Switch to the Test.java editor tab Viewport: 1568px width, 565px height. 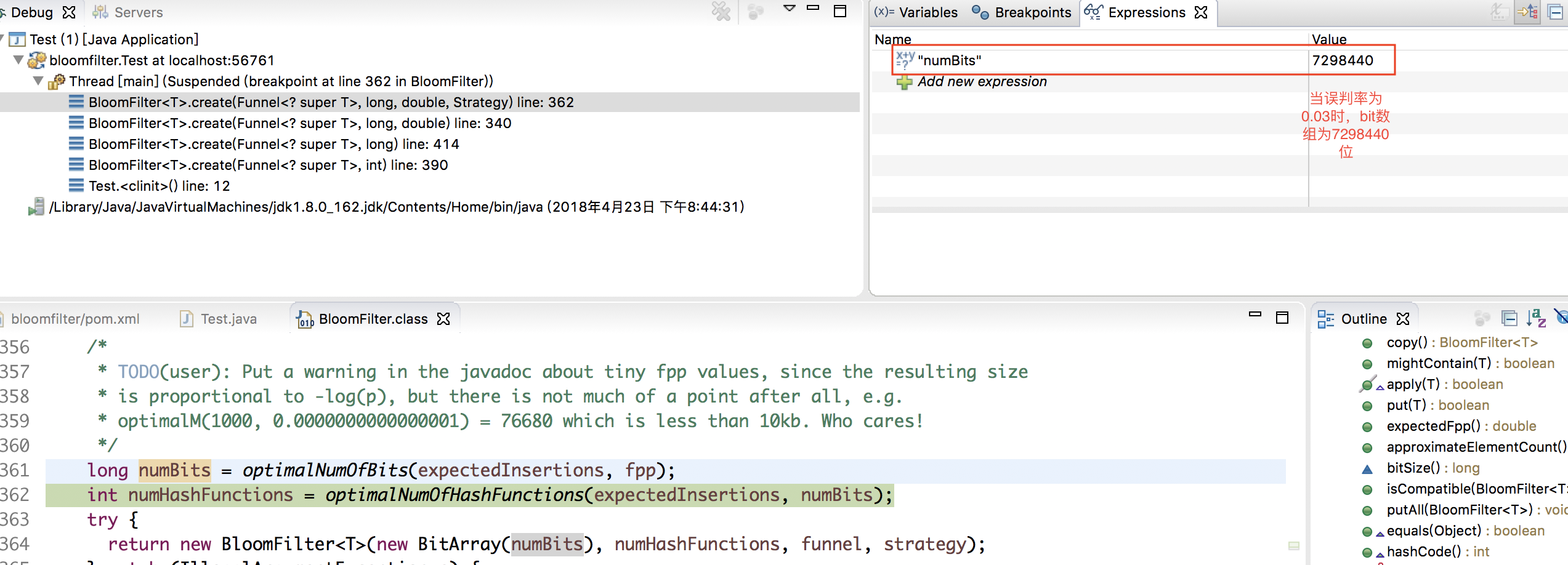[x=219, y=319]
